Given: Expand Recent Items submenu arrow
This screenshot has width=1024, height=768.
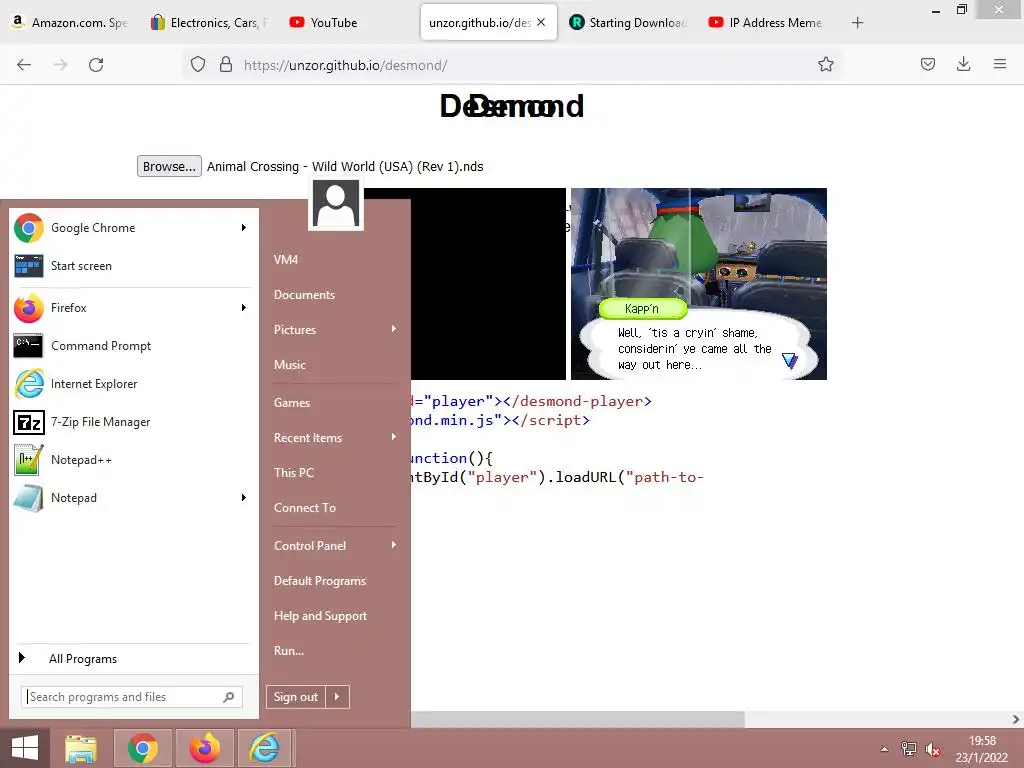Looking at the screenshot, I should pyautogui.click(x=394, y=437).
